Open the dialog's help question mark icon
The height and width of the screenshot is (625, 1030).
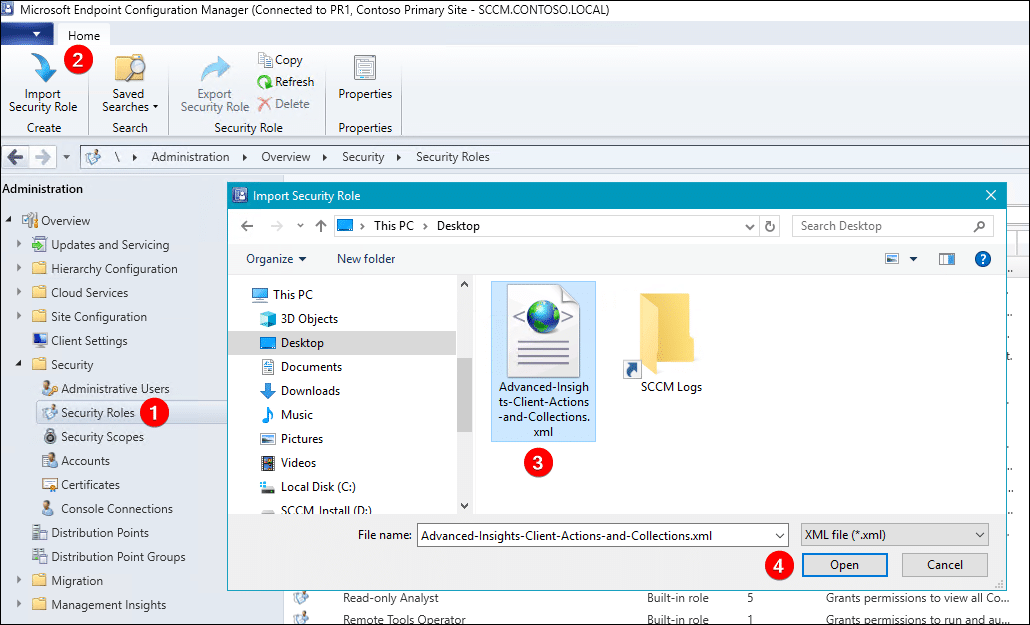pos(982,259)
